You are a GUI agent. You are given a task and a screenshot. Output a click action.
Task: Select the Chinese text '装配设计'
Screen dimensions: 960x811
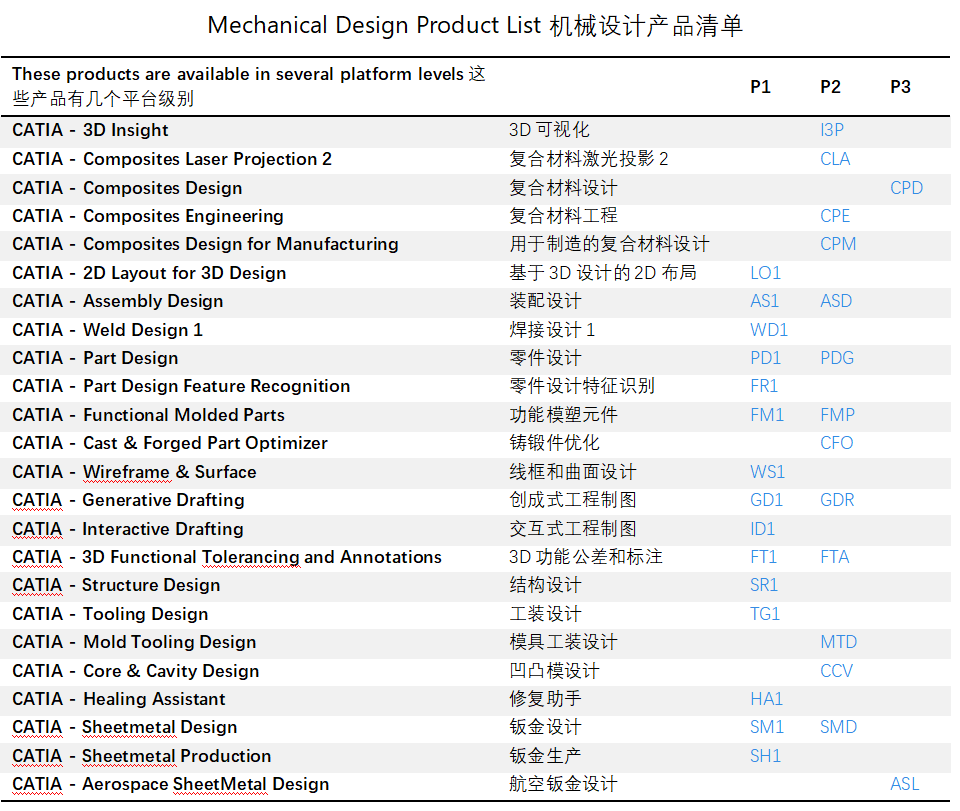[546, 301]
